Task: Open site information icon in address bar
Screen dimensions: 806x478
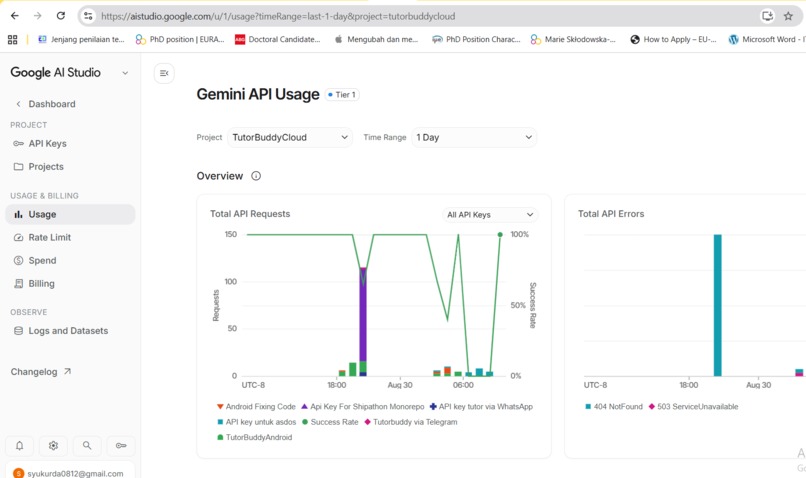Action: click(88, 16)
